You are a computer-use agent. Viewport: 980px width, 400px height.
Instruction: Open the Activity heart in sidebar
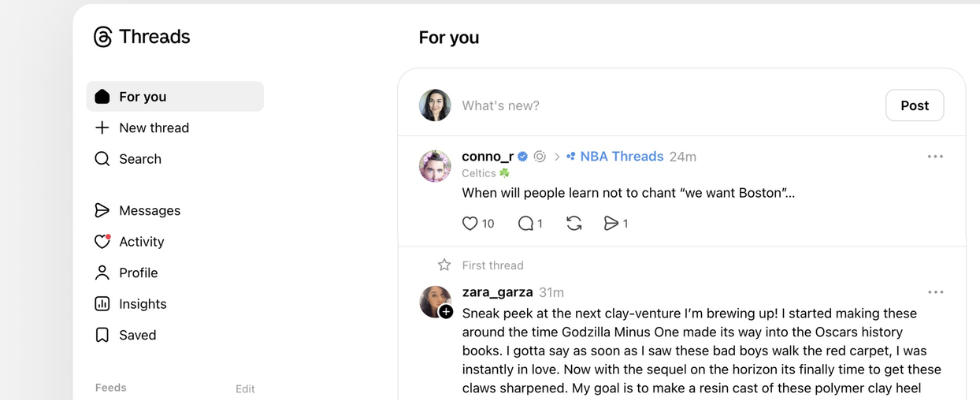click(x=102, y=242)
